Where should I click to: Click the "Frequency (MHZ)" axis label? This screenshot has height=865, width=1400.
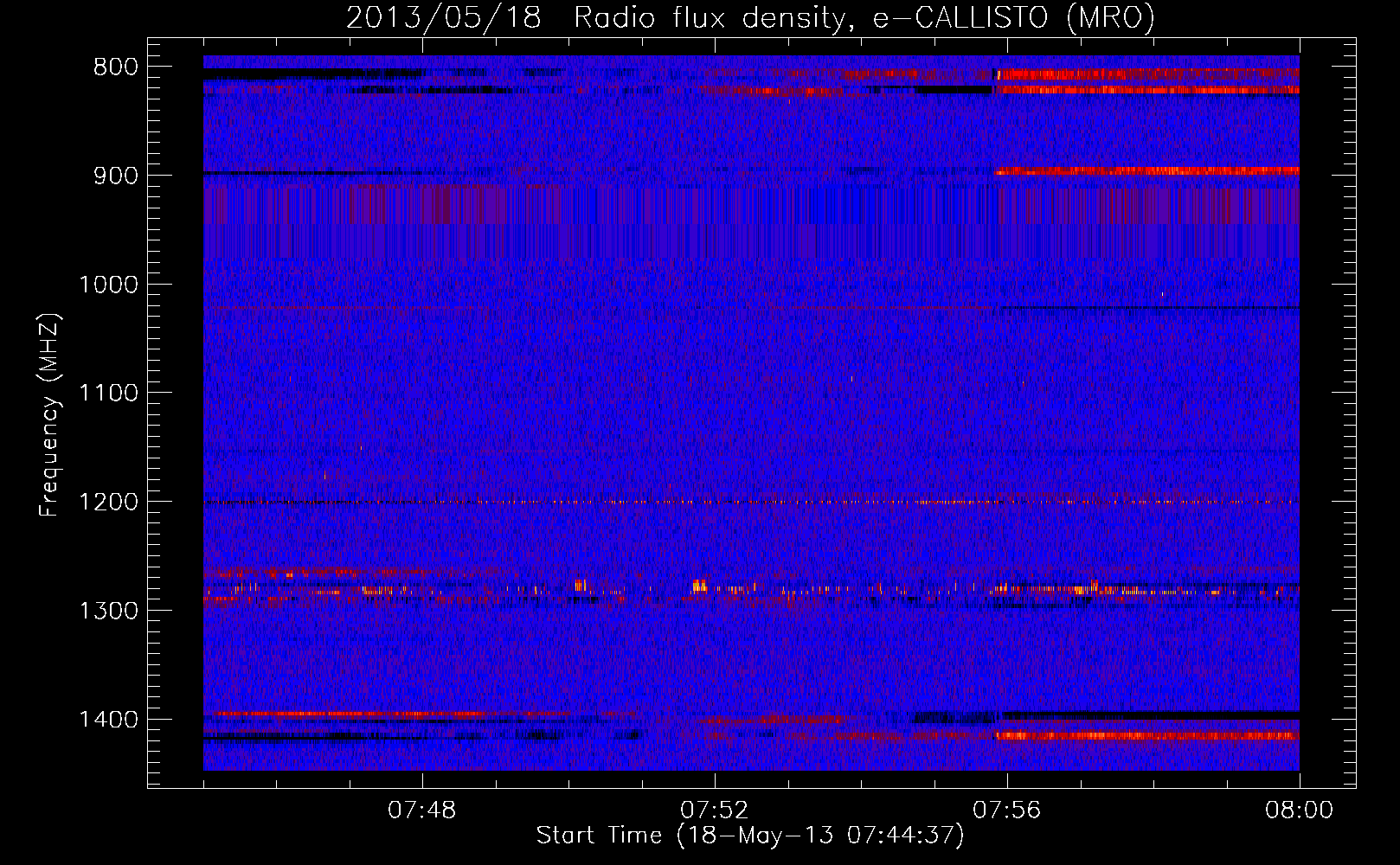[49, 415]
